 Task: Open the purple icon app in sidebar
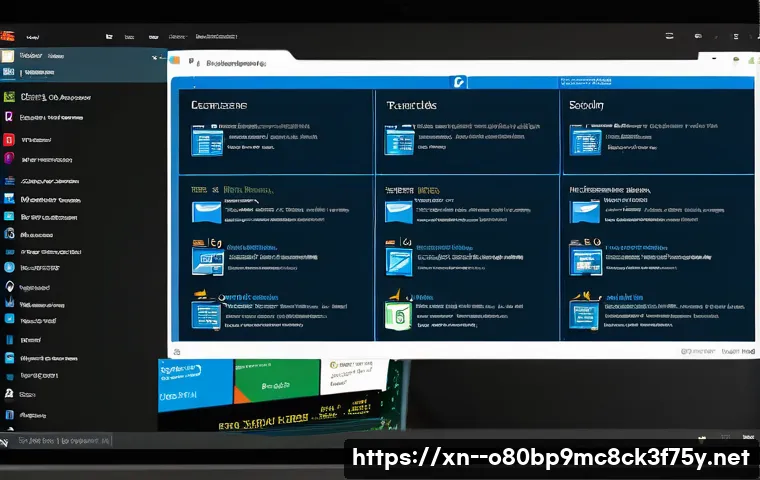[9, 158]
